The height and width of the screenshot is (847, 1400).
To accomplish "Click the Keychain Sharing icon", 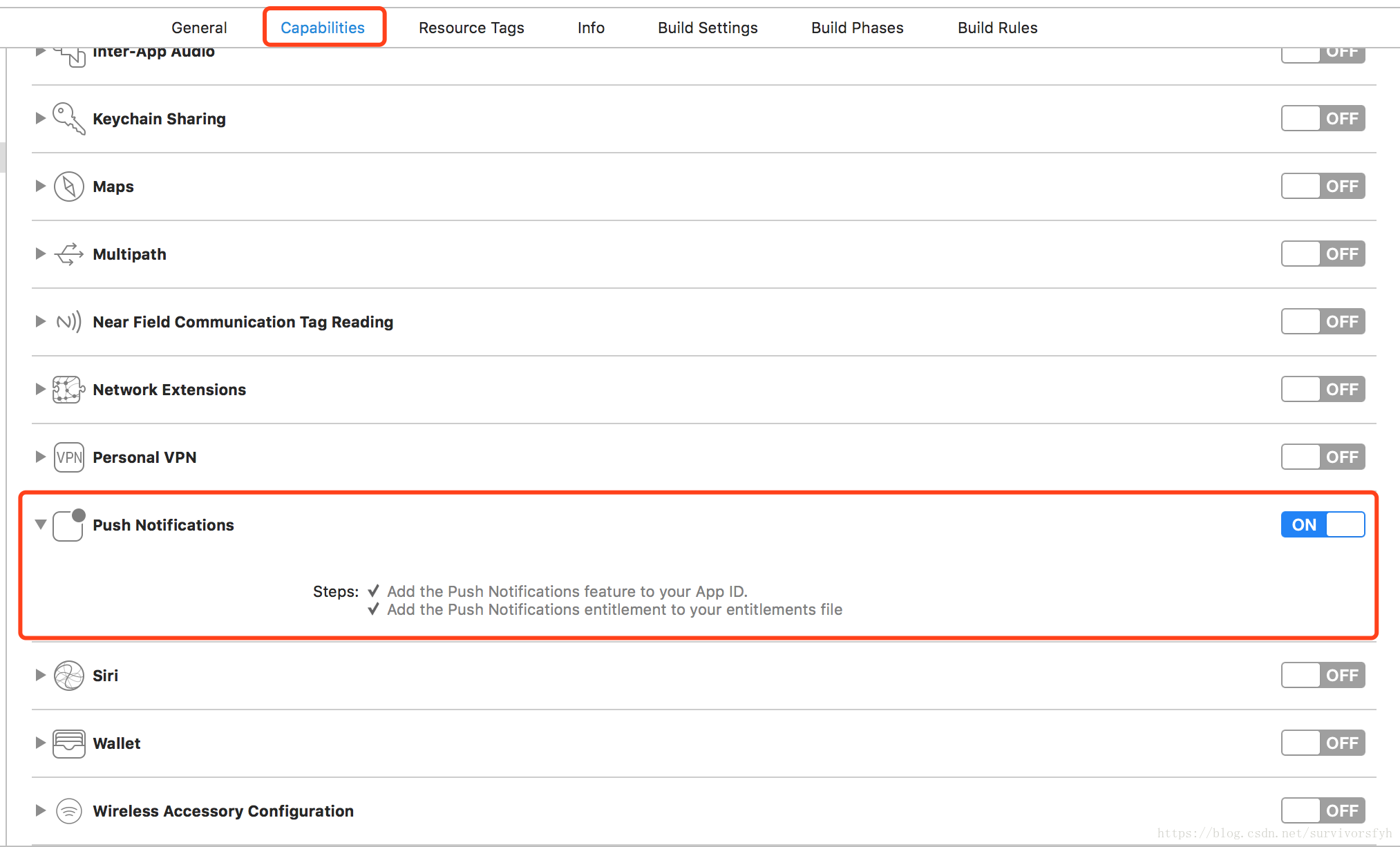I will click(67, 119).
